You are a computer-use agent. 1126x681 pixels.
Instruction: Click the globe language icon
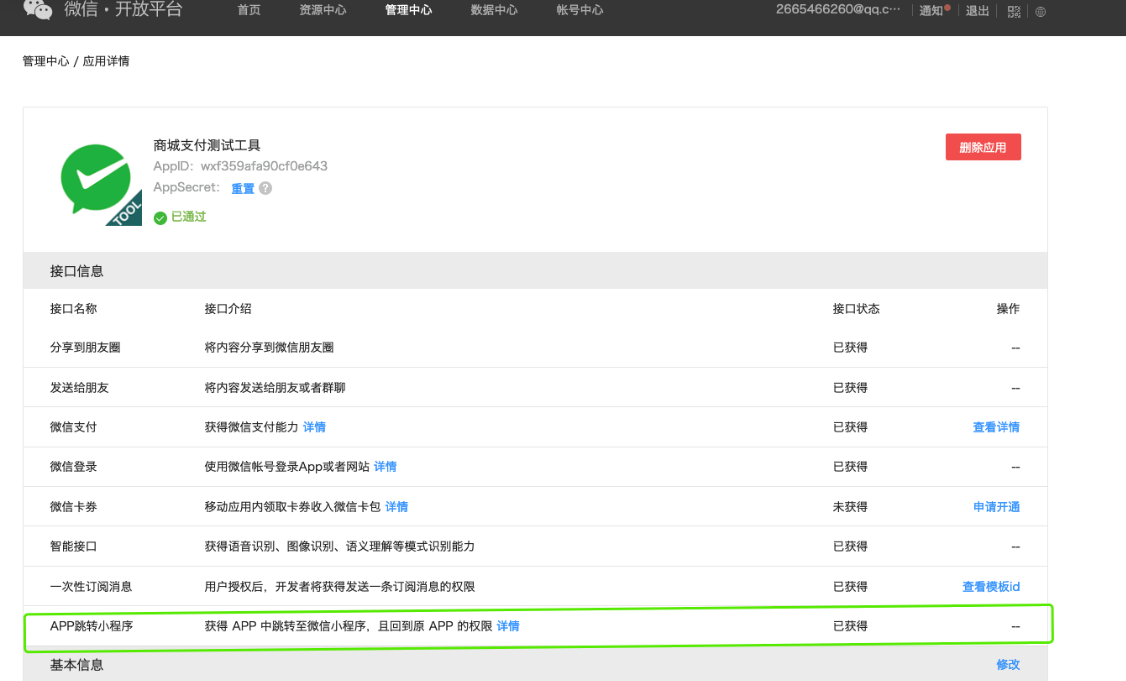(1041, 11)
